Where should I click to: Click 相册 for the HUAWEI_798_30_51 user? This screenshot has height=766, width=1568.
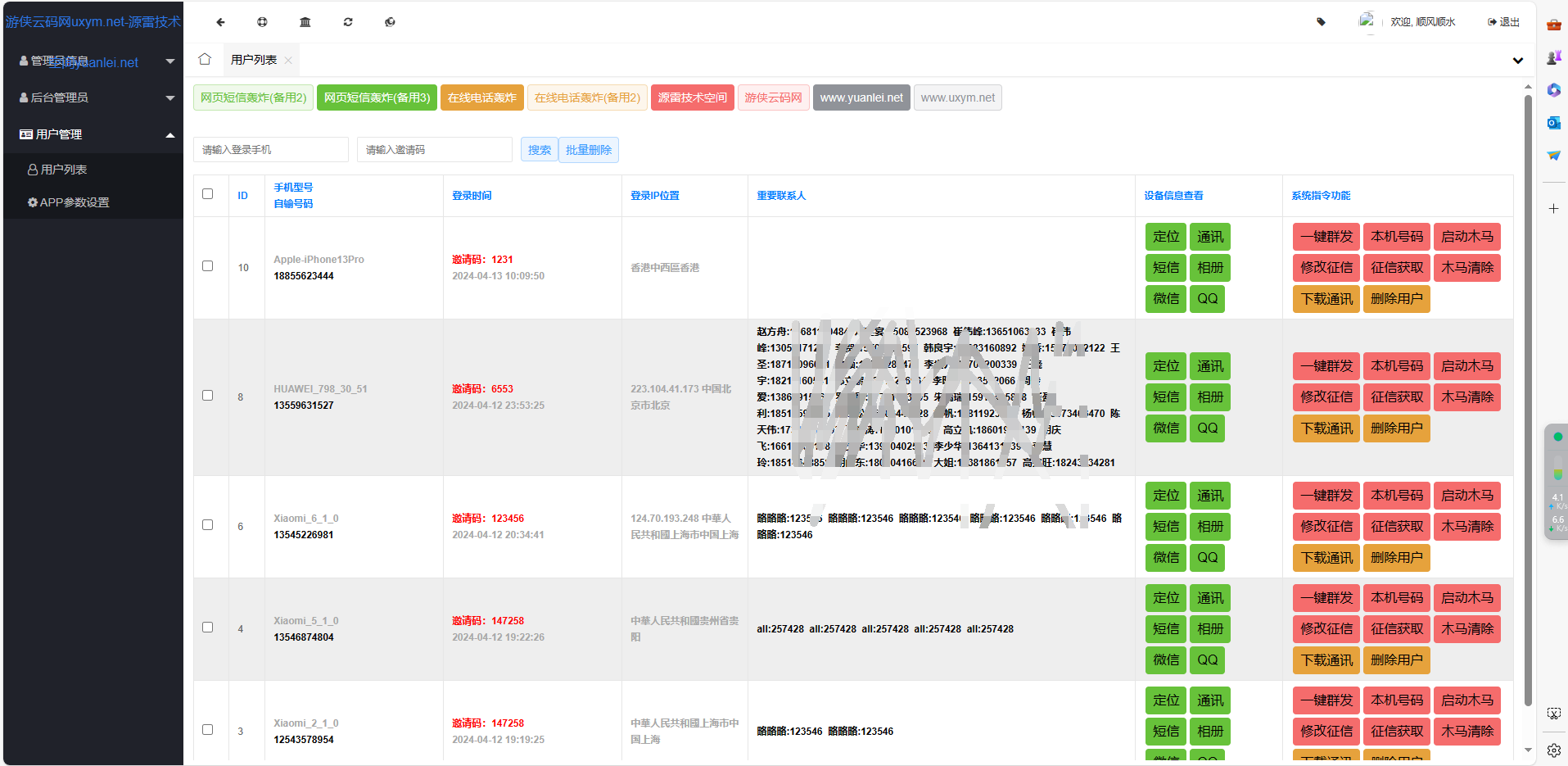(x=1210, y=397)
